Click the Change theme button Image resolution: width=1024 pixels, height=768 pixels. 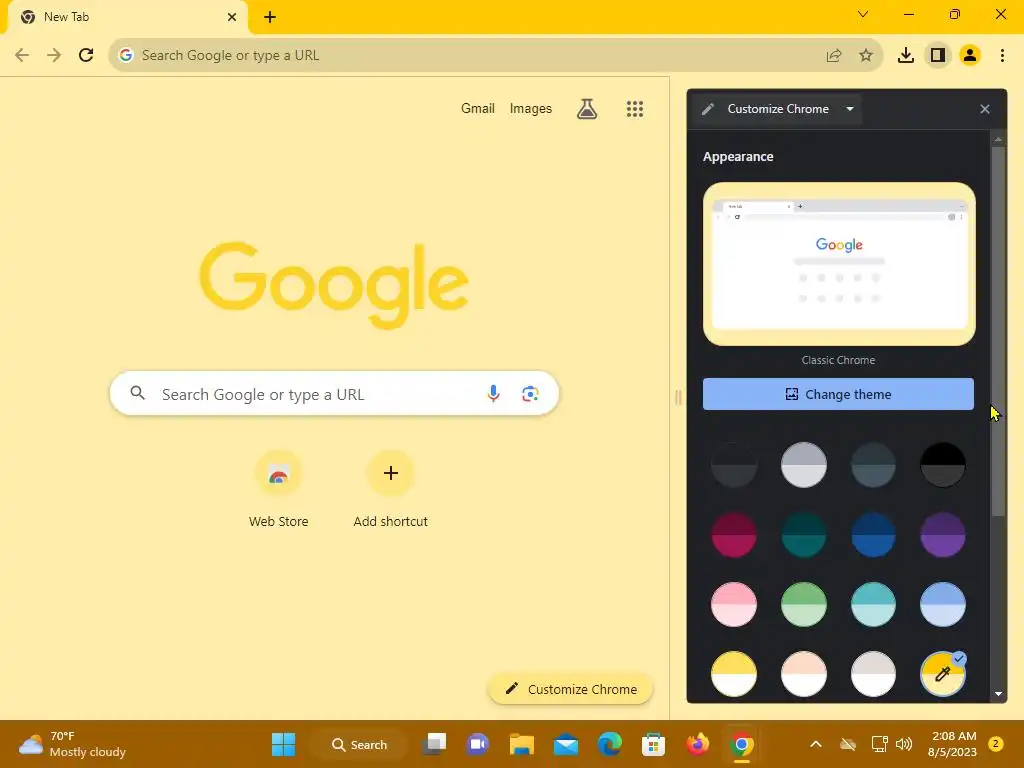(x=838, y=394)
